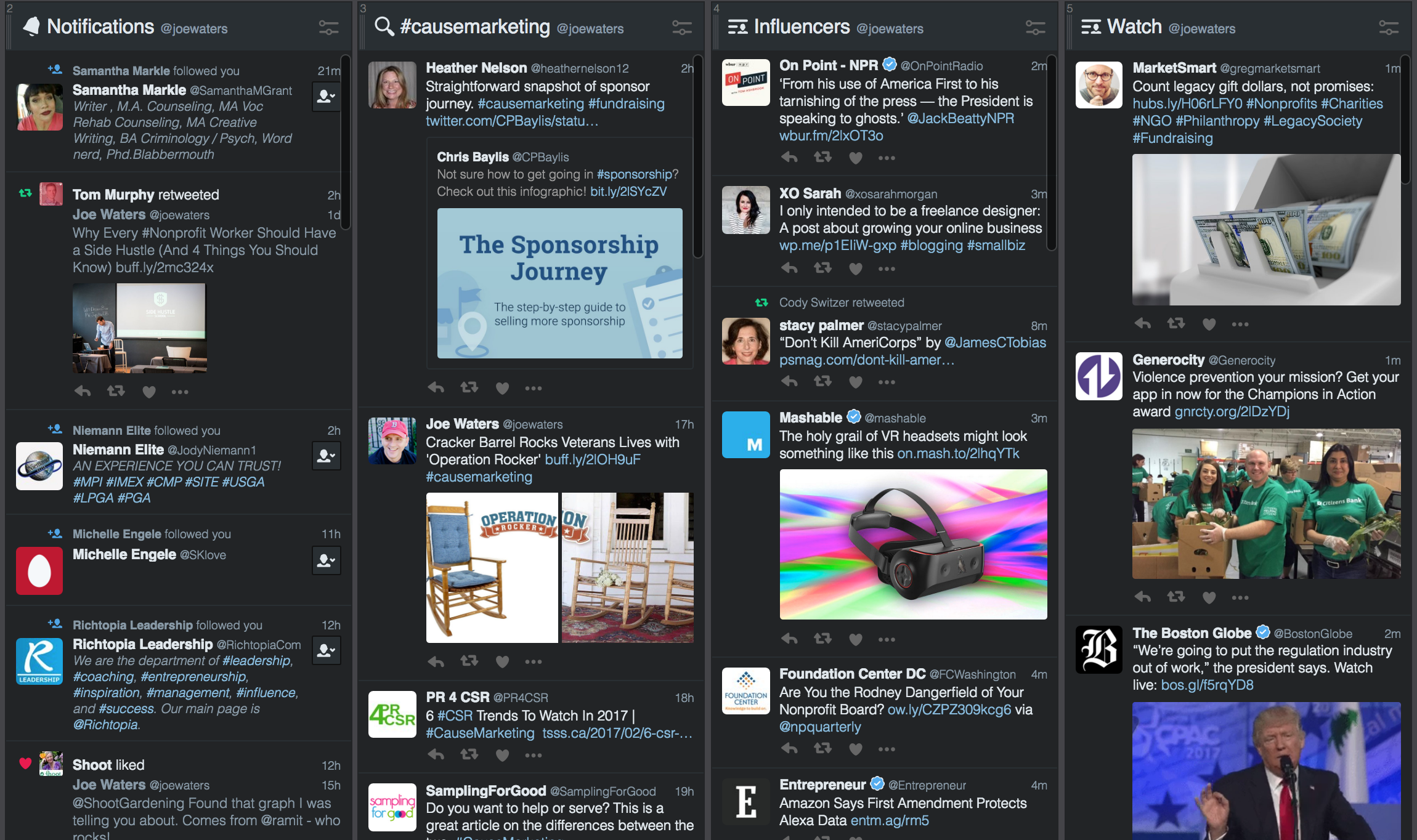This screenshot has width=1417, height=840.
Task: Open #causemarketing column settings icon
Action: coord(681,27)
